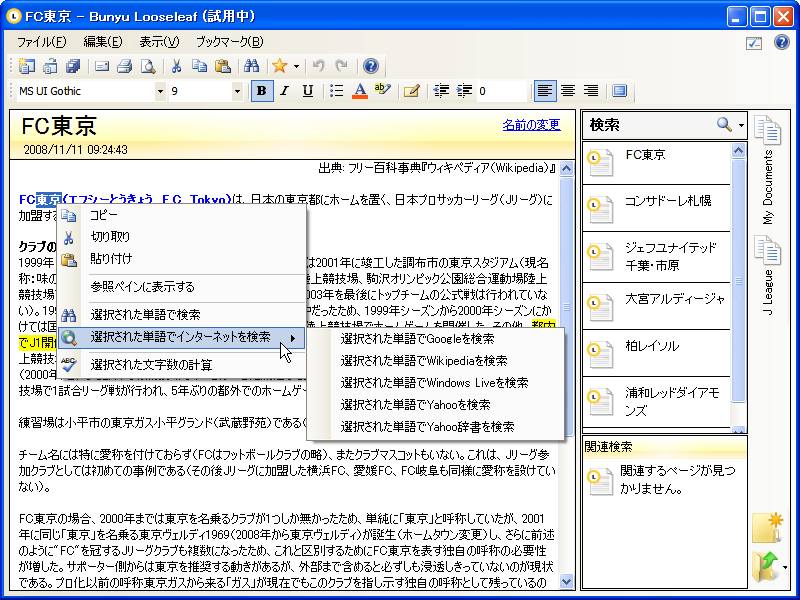Select 選択された単語でYahoo辞書を検索

(436, 427)
